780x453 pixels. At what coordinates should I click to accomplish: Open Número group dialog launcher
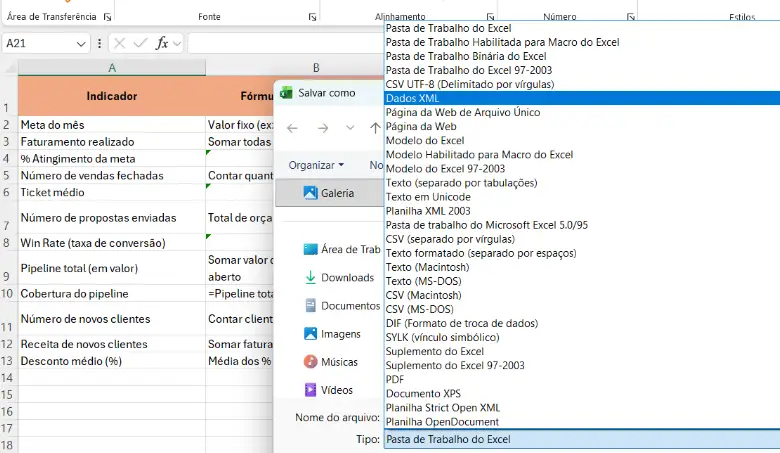[631, 17]
